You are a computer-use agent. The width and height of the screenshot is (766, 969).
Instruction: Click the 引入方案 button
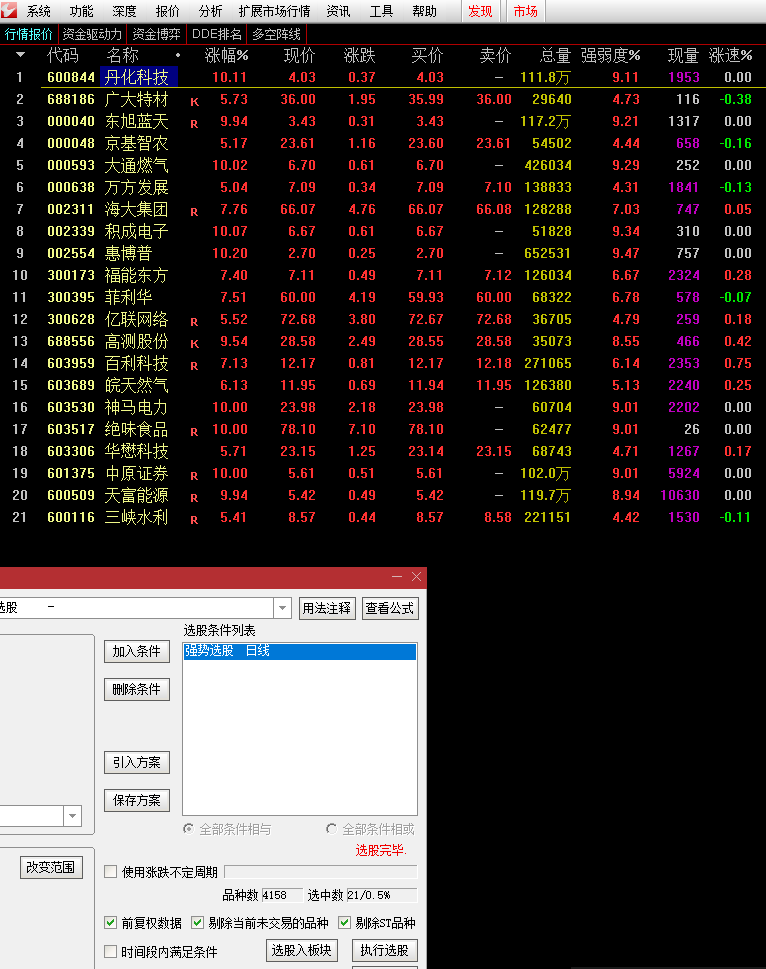pyautogui.click(x=137, y=763)
